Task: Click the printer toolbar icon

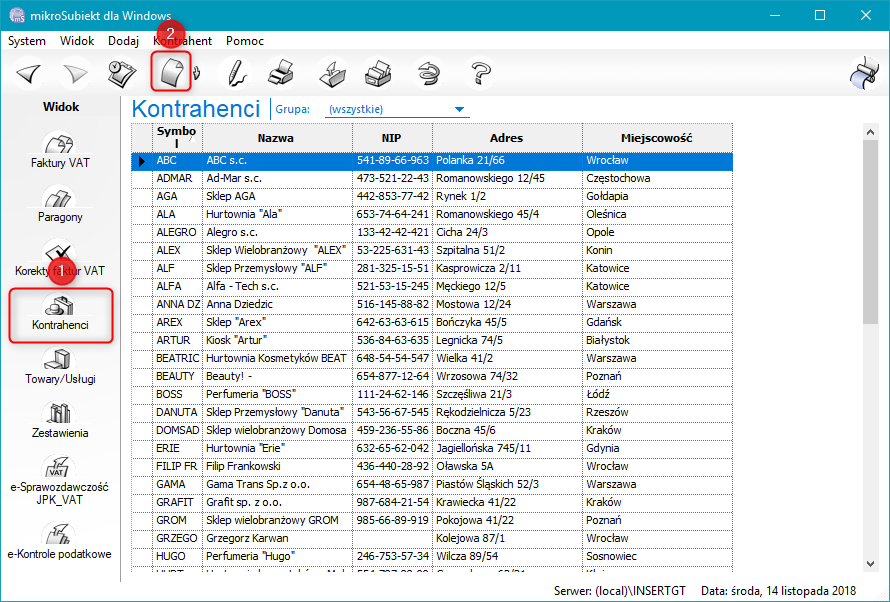Action: 281,73
